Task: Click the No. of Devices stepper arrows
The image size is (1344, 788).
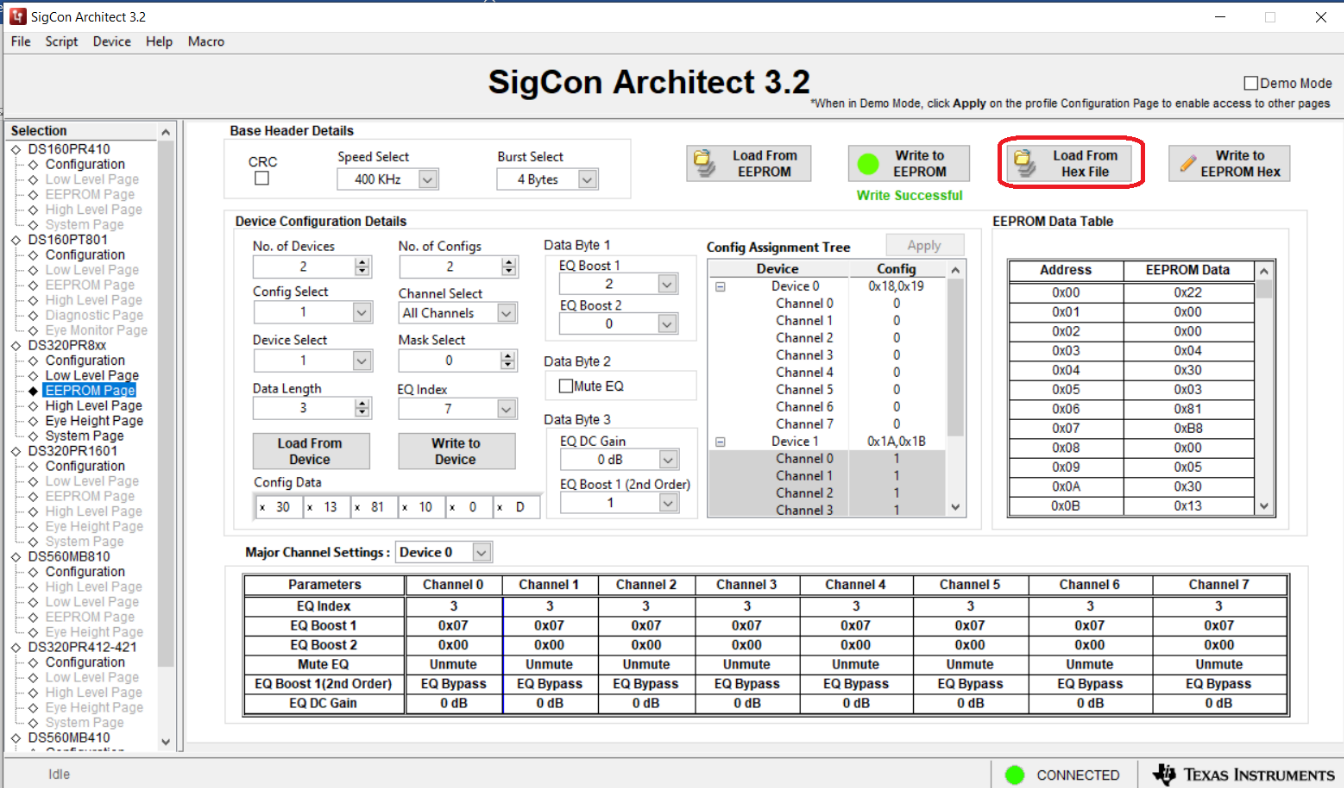Action: (x=362, y=267)
